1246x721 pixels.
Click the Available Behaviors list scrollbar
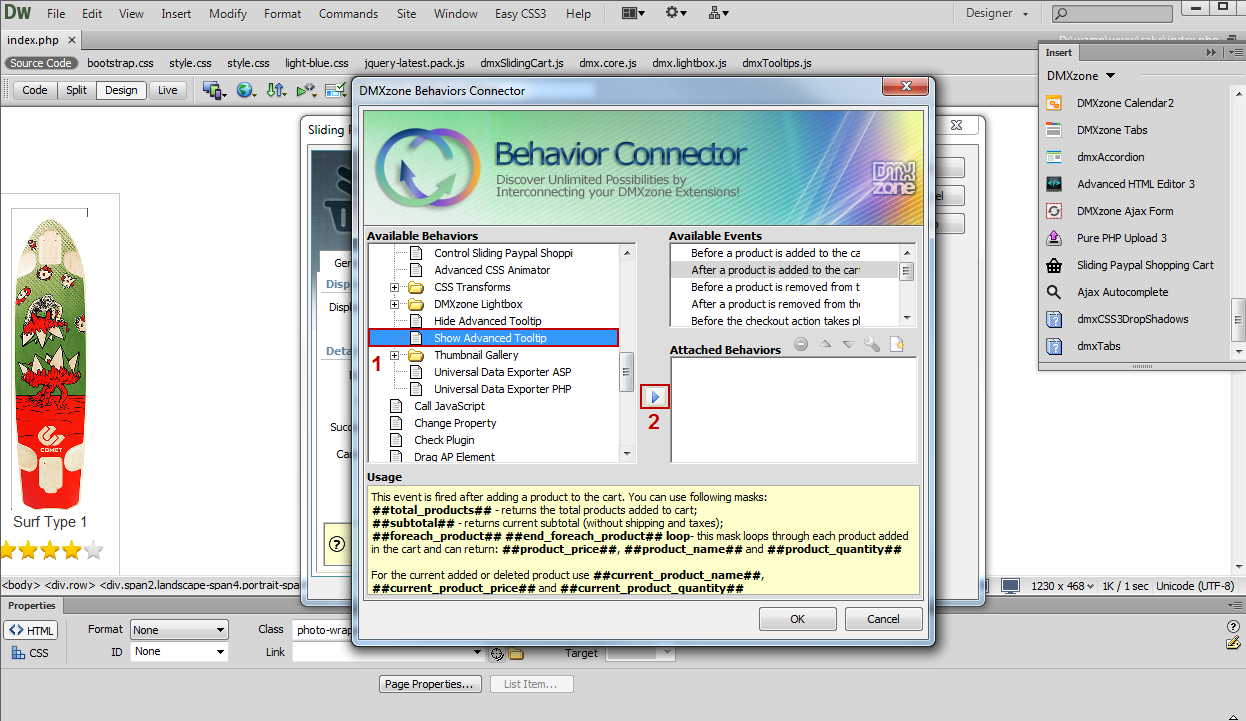627,354
